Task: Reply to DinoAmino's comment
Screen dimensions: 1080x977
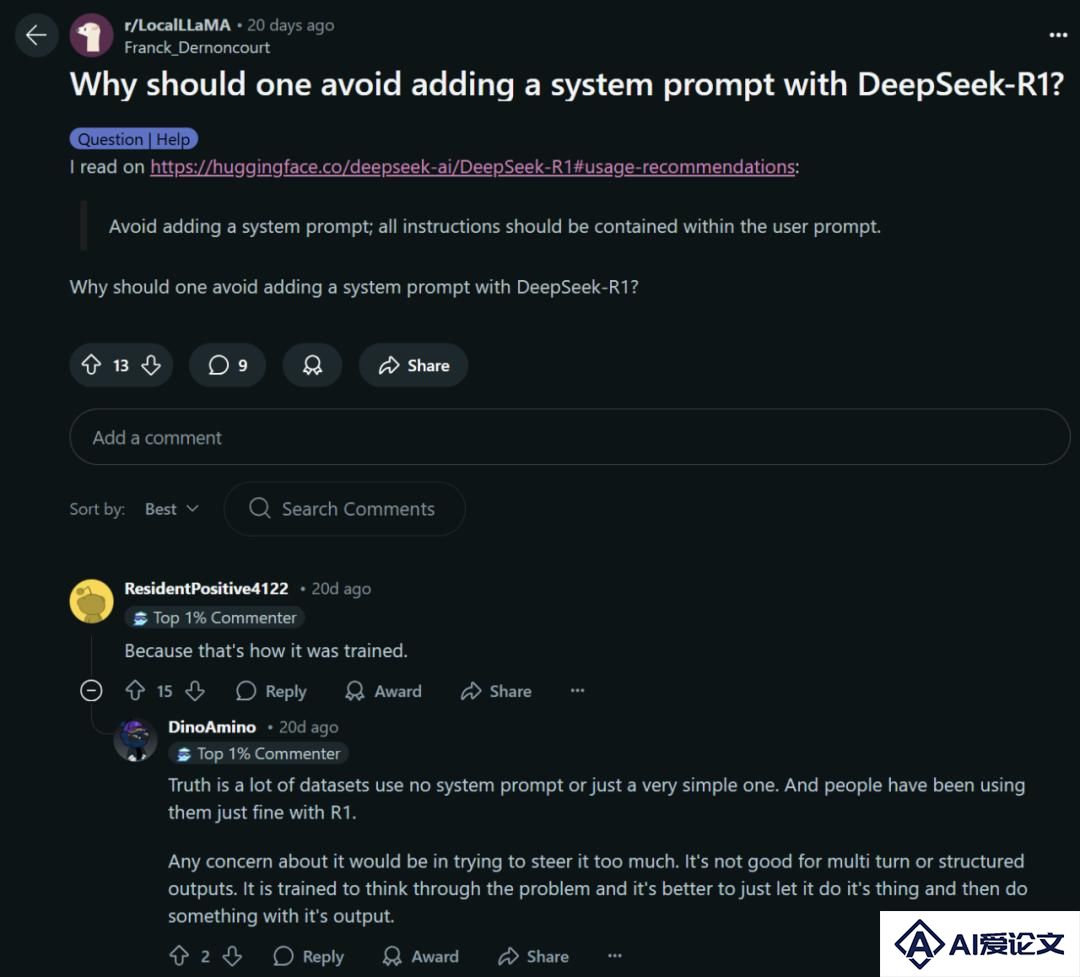Action: tap(308, 956)
